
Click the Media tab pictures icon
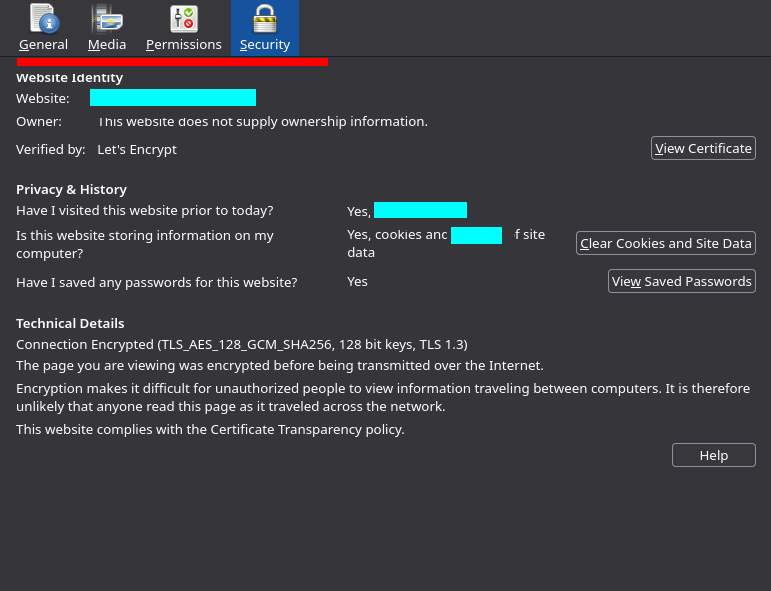click(x=107, y=18)
